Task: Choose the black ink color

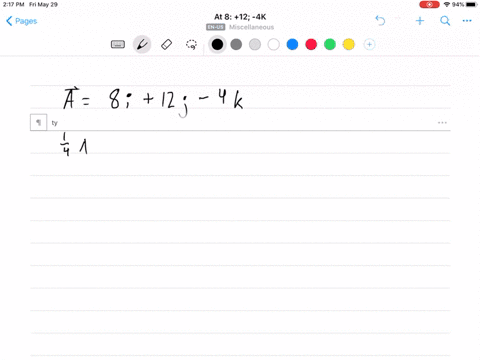Action: 217,44
